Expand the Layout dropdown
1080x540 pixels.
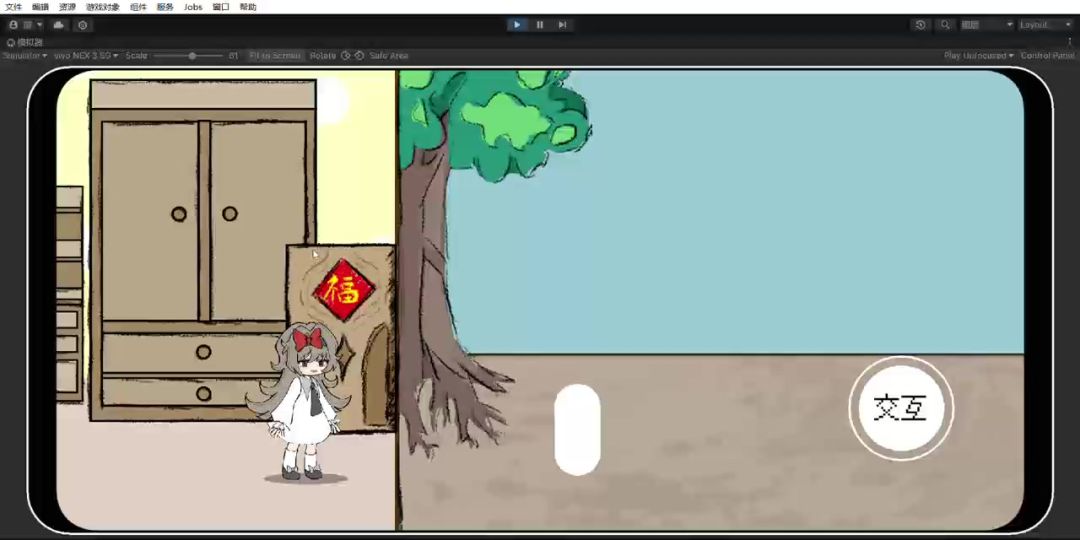click(x=1045, y=25)
